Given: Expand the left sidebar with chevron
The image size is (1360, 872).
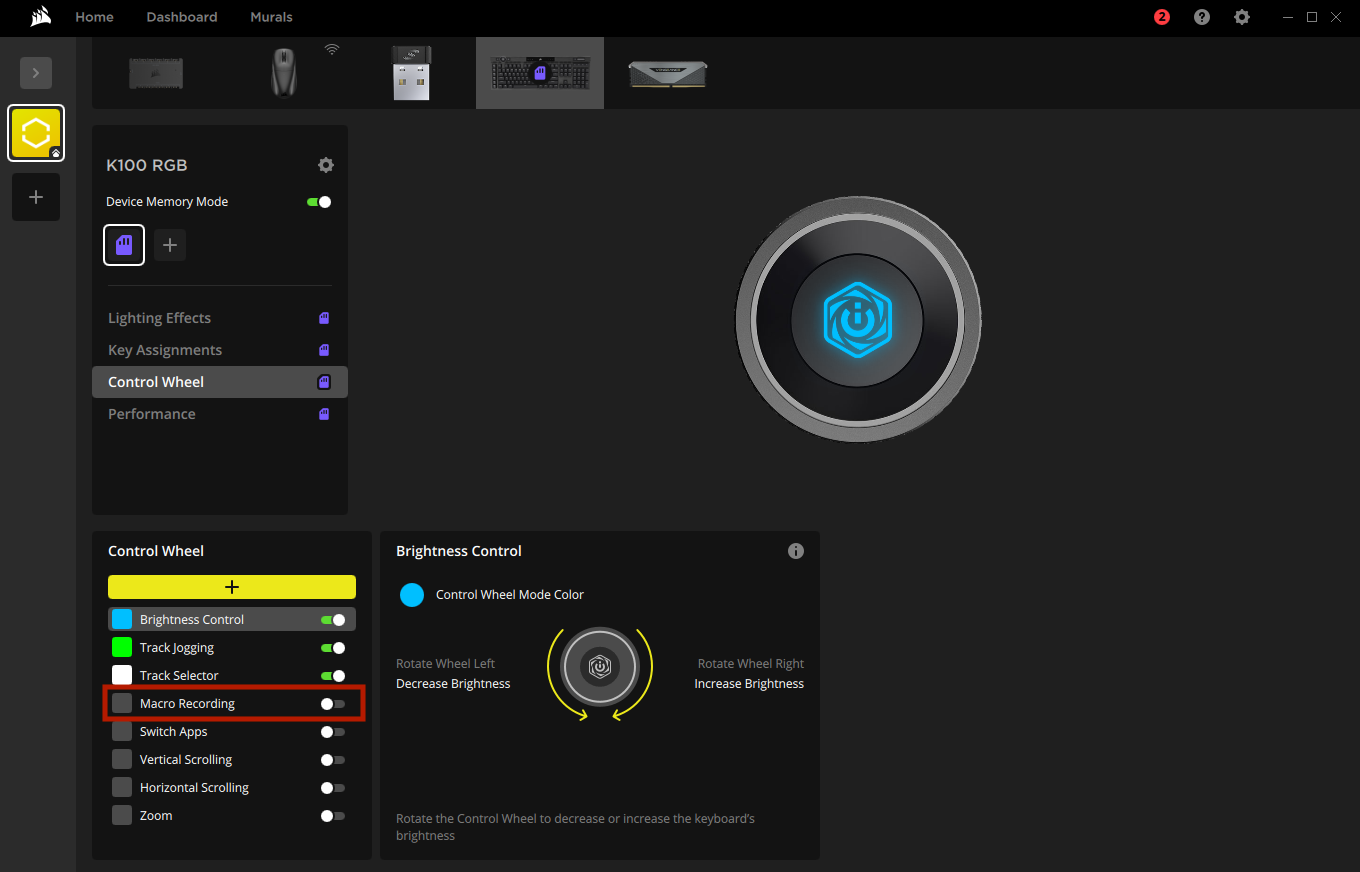Looking at the screenshot, I should [36, 73].
